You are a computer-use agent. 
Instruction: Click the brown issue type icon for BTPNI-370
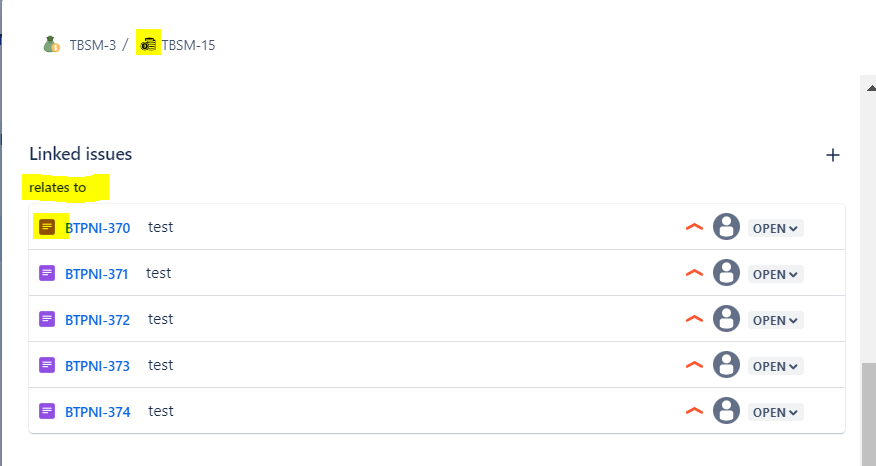click(x=47, y=227)
